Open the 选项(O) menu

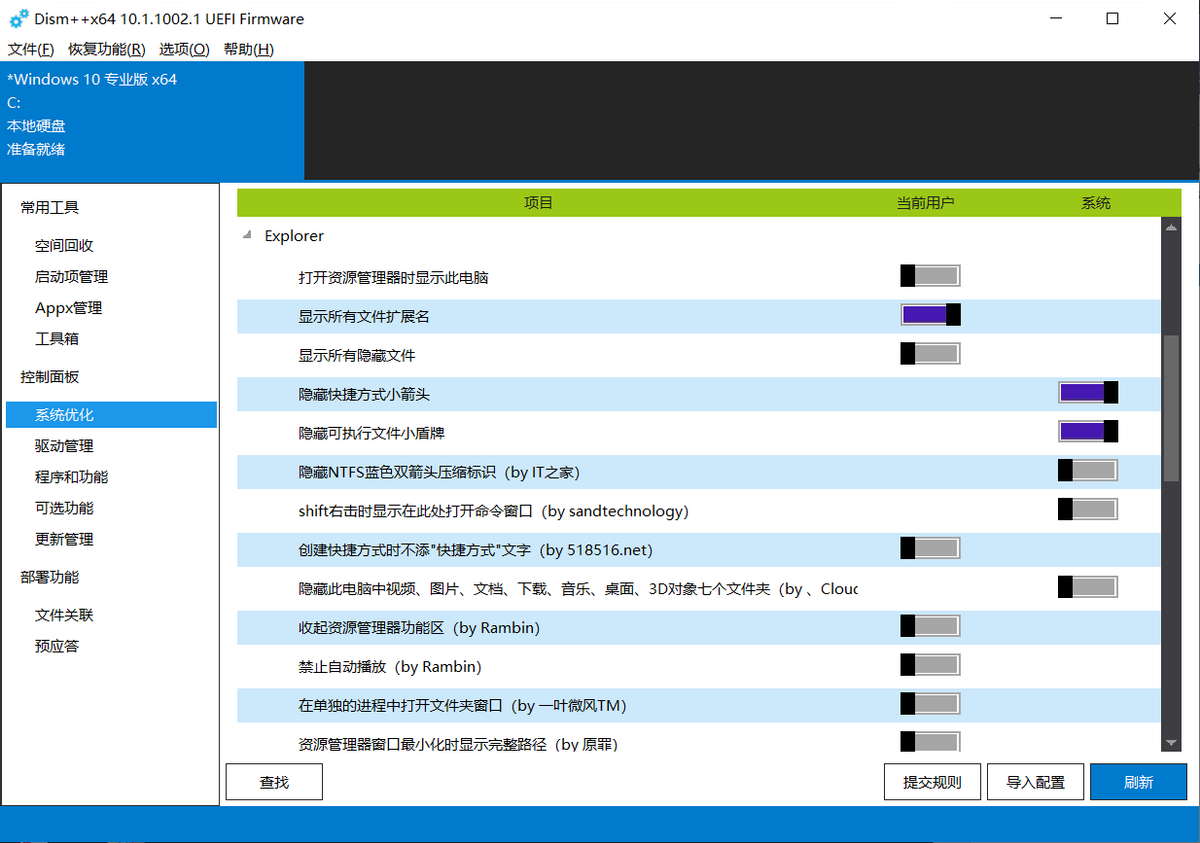point(185,49)
